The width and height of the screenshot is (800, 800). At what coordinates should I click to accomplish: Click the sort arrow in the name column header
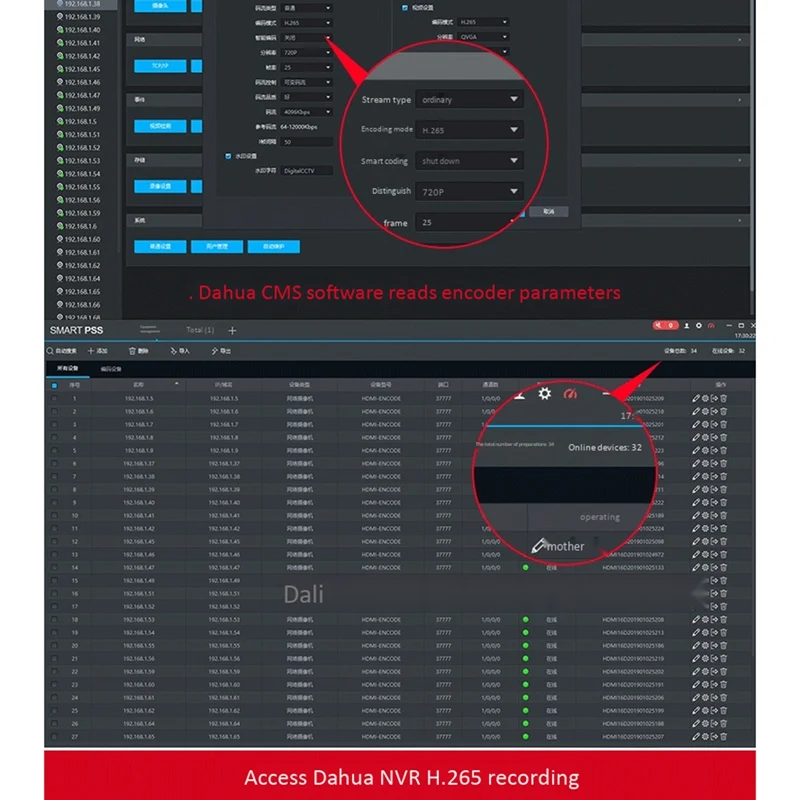[x=177, y=384]
